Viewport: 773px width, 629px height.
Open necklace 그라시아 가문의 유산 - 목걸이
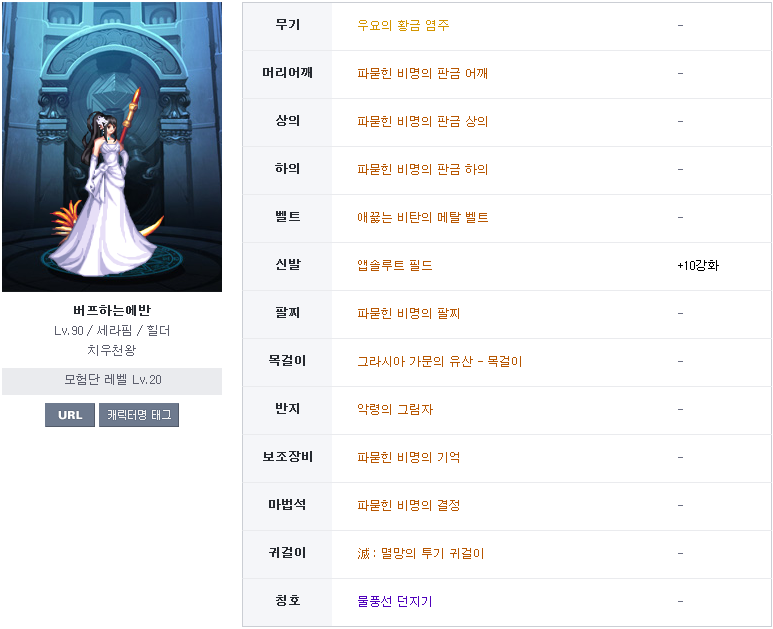[x=439, y=362]
